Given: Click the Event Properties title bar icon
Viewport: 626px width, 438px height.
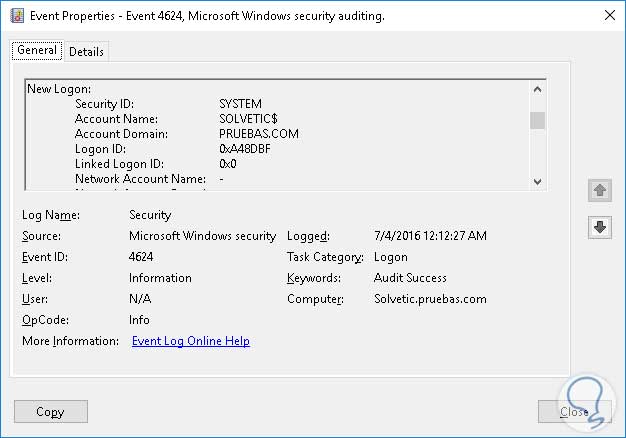Looking at the screenshot, I should 17,17.
